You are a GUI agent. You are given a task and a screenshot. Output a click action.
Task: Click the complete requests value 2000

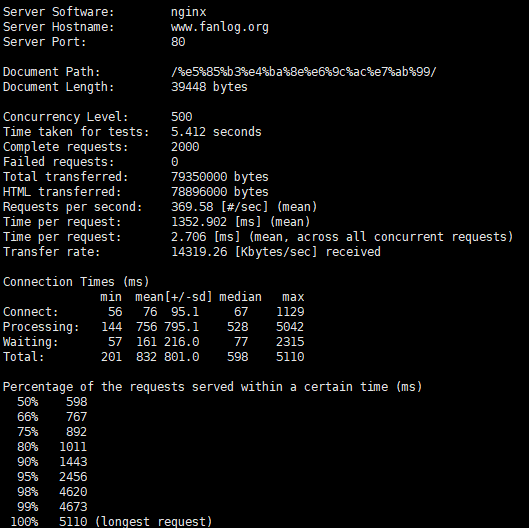(x=185, y=147)
